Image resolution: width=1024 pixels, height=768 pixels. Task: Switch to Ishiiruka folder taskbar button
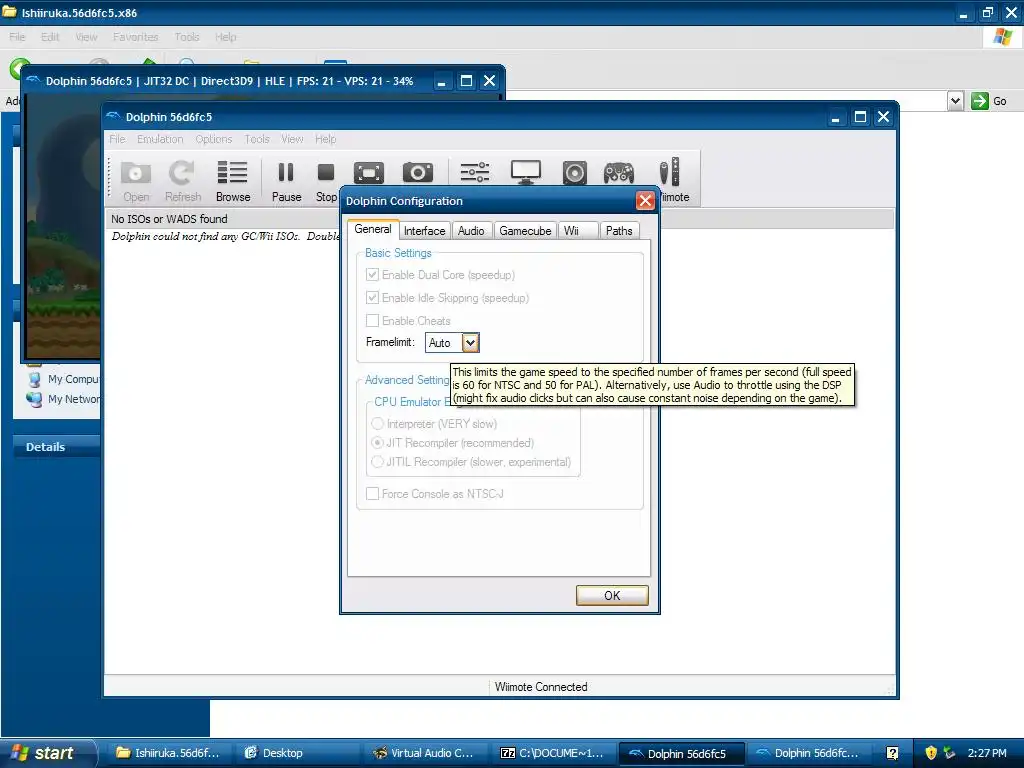[x=167, y=753]
